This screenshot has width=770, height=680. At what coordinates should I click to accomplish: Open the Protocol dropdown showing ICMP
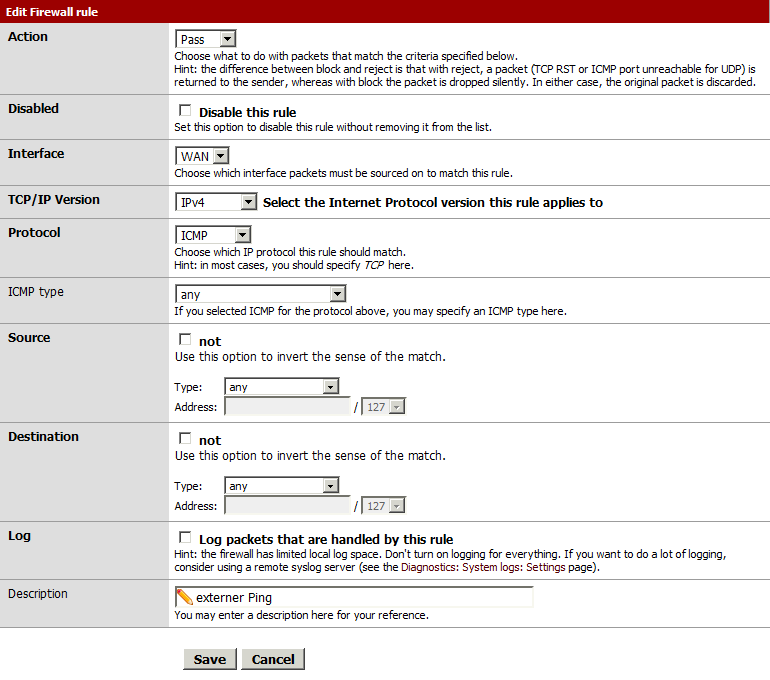tap(213, 235)
